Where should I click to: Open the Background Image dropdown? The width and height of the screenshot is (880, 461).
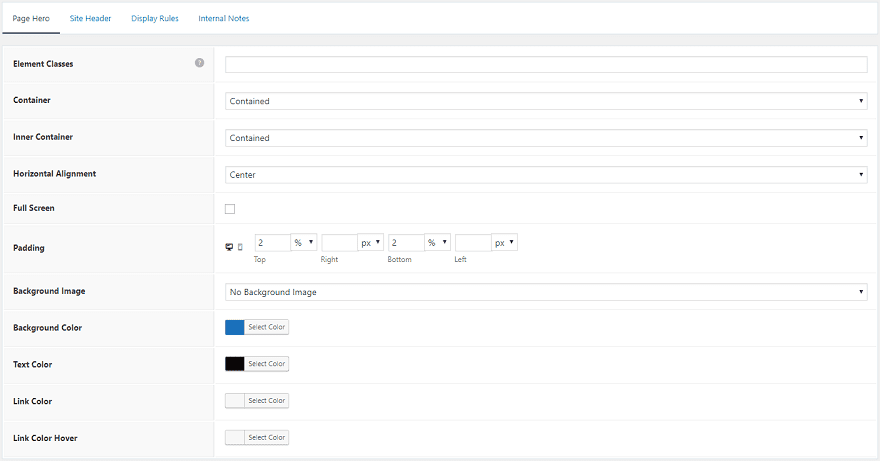tap(546, 292)
